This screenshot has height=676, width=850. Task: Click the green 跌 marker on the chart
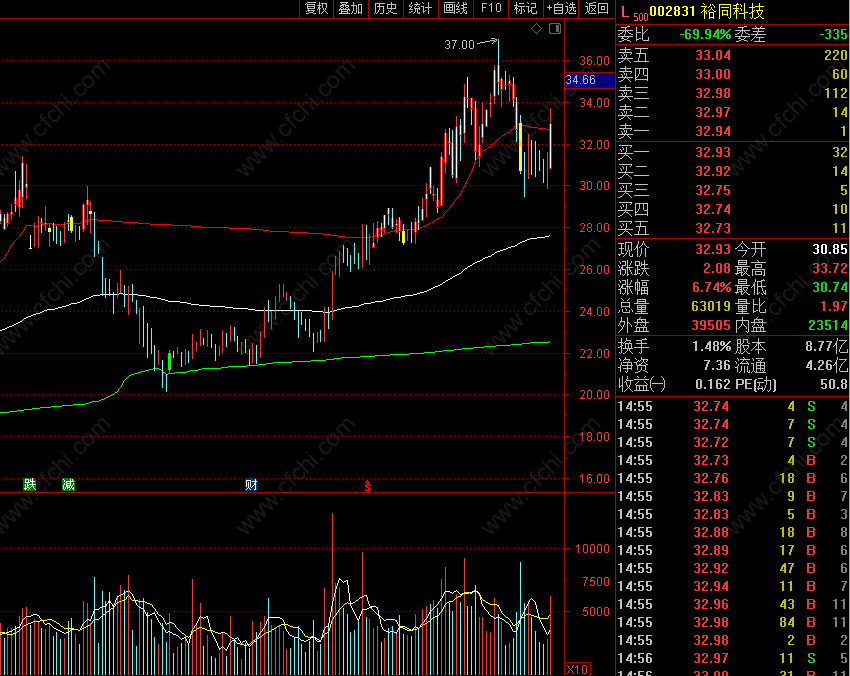(x=30, y=484)
